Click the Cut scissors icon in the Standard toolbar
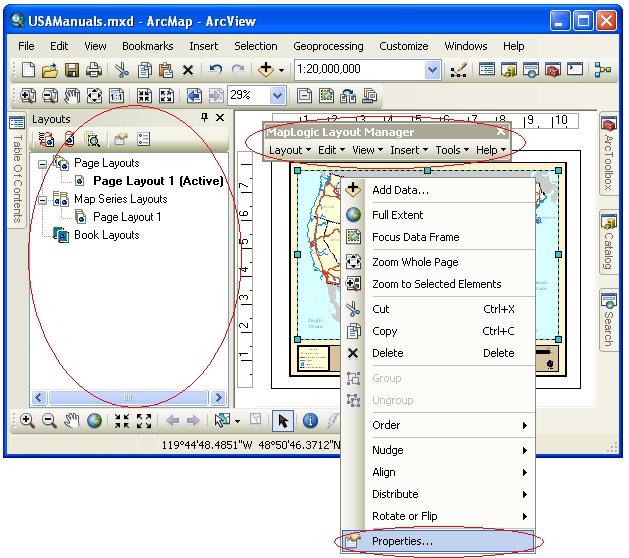The width and height of the screenshot is (629, 558). [122, 70]
